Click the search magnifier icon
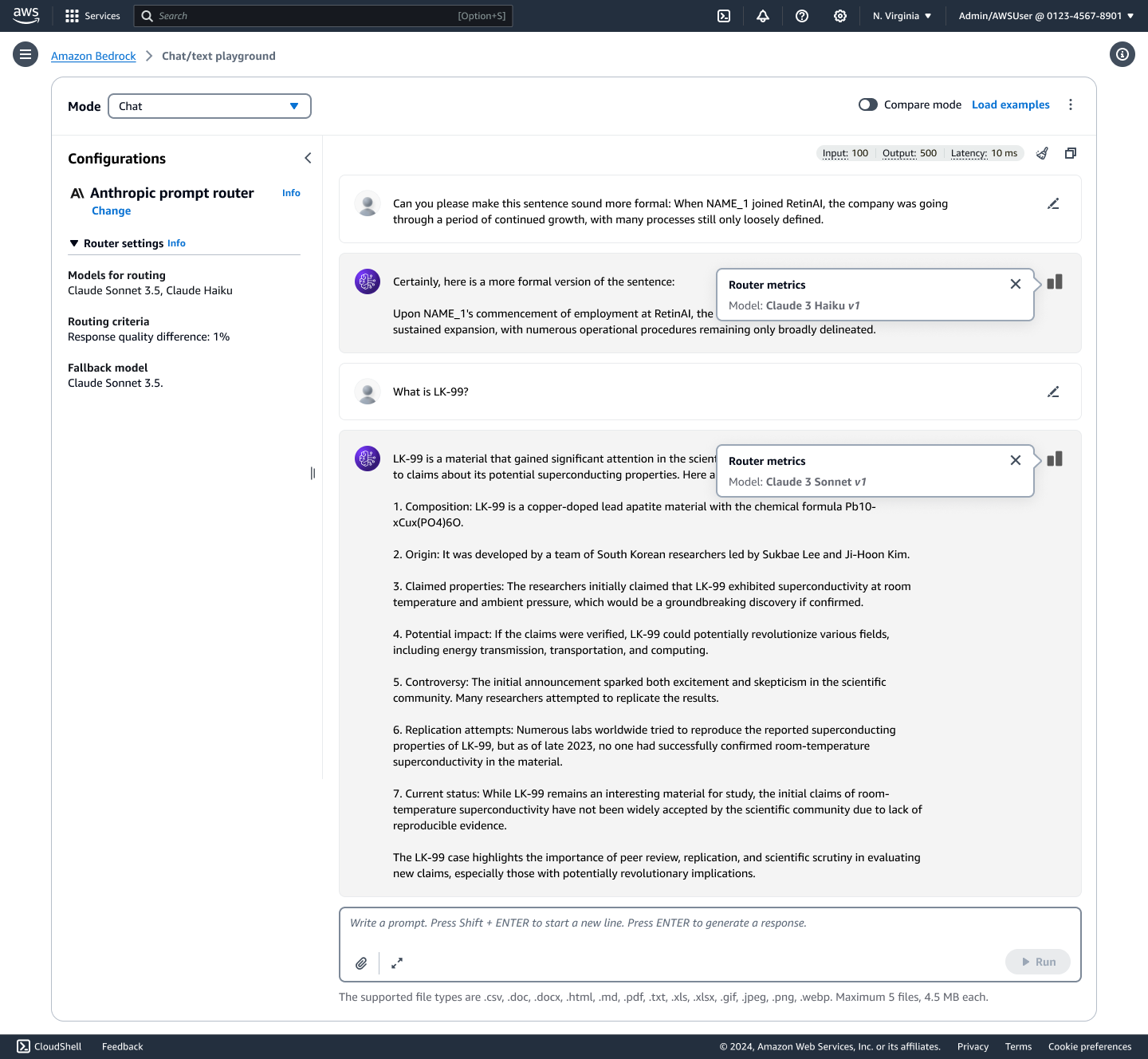This screenshot has width=1148, height=1059. coord(147,16)
